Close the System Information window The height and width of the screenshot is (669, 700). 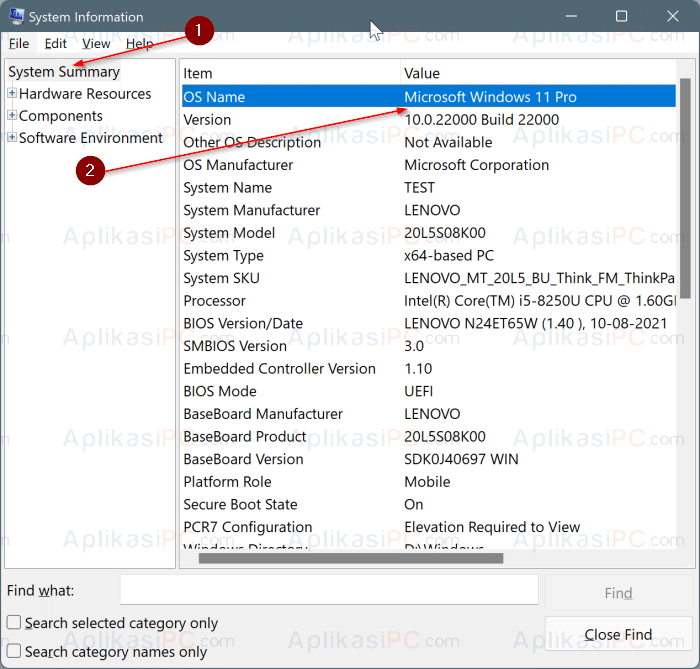tap(672, 16)
